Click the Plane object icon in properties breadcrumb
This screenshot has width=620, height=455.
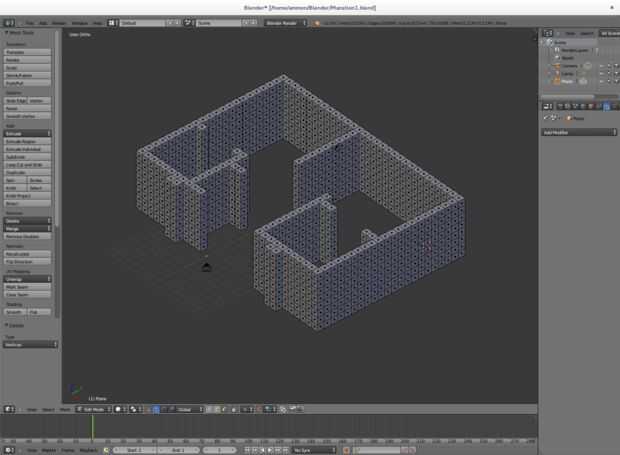point(569,118)
